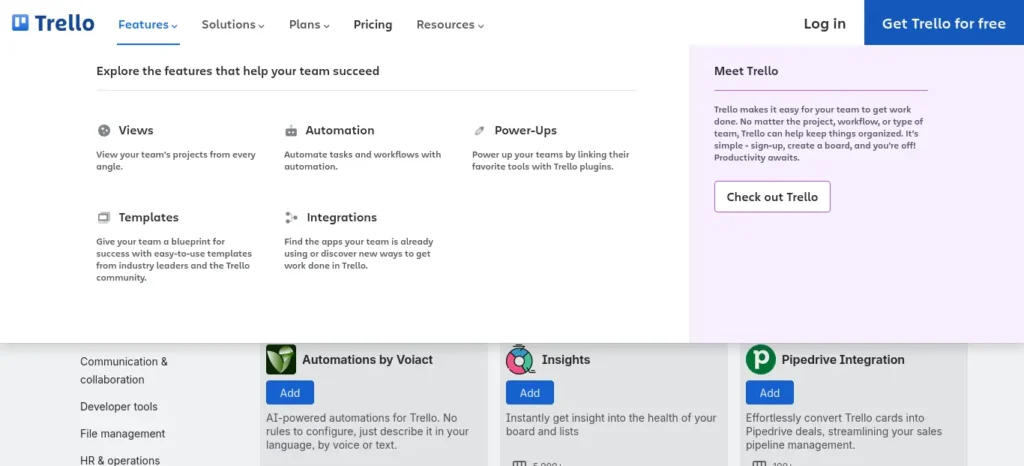Open the Templates icon
The width and height of the screenshot is (1024, 466).
(104, 217)
